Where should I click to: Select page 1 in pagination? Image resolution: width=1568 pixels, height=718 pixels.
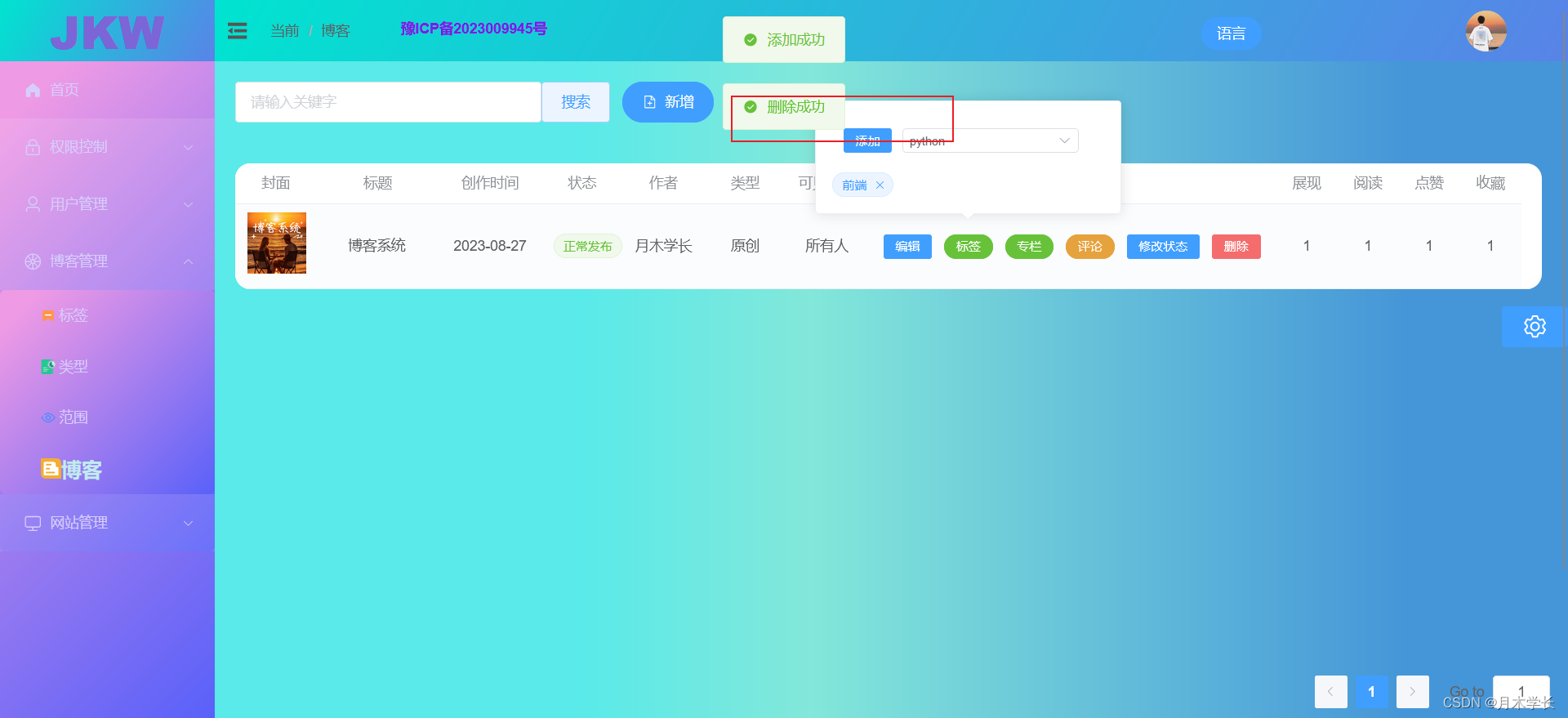pos(1372,692)
